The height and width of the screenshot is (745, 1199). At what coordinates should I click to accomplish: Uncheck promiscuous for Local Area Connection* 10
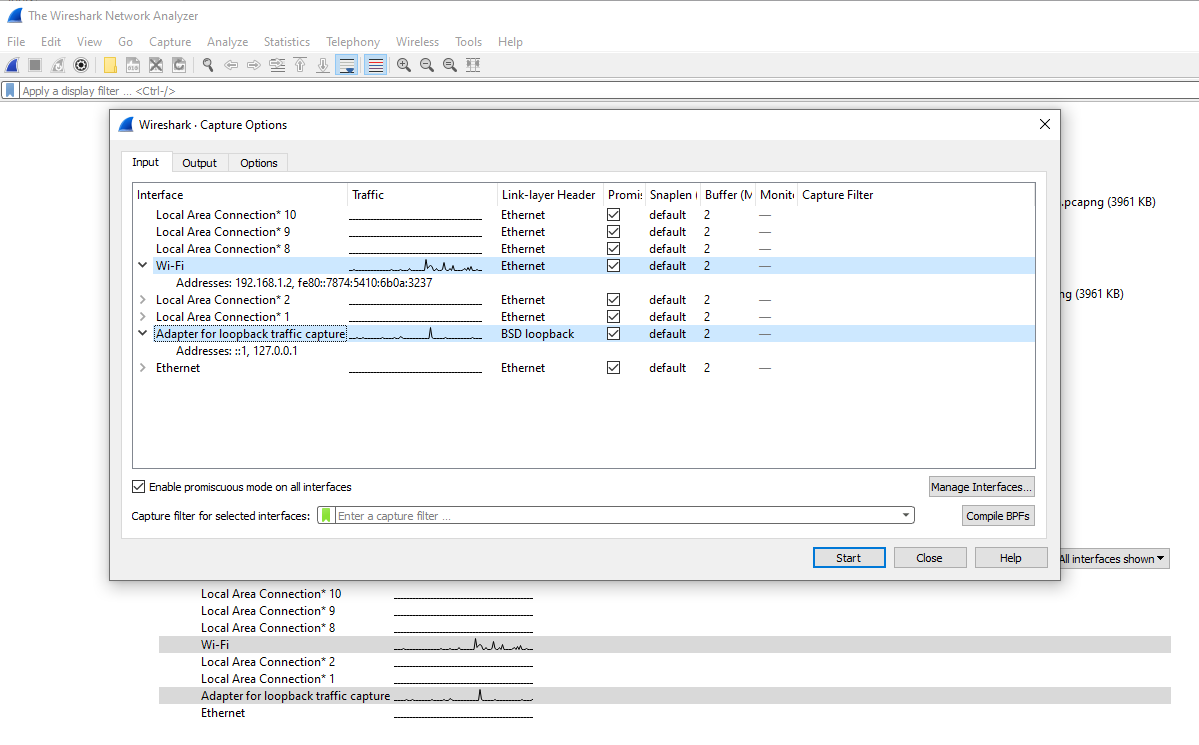[x=613, y=215]
